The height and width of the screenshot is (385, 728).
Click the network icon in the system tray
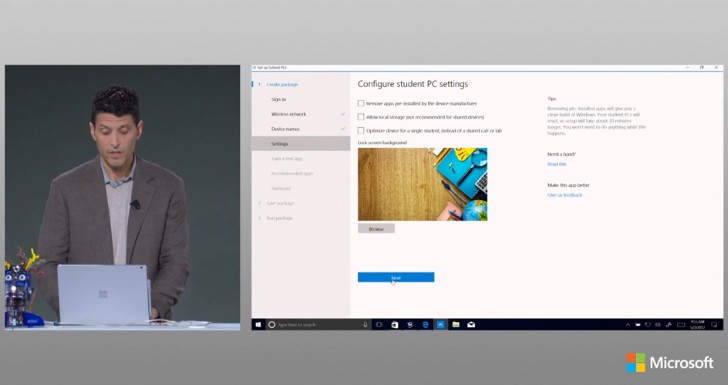[648, 325]
